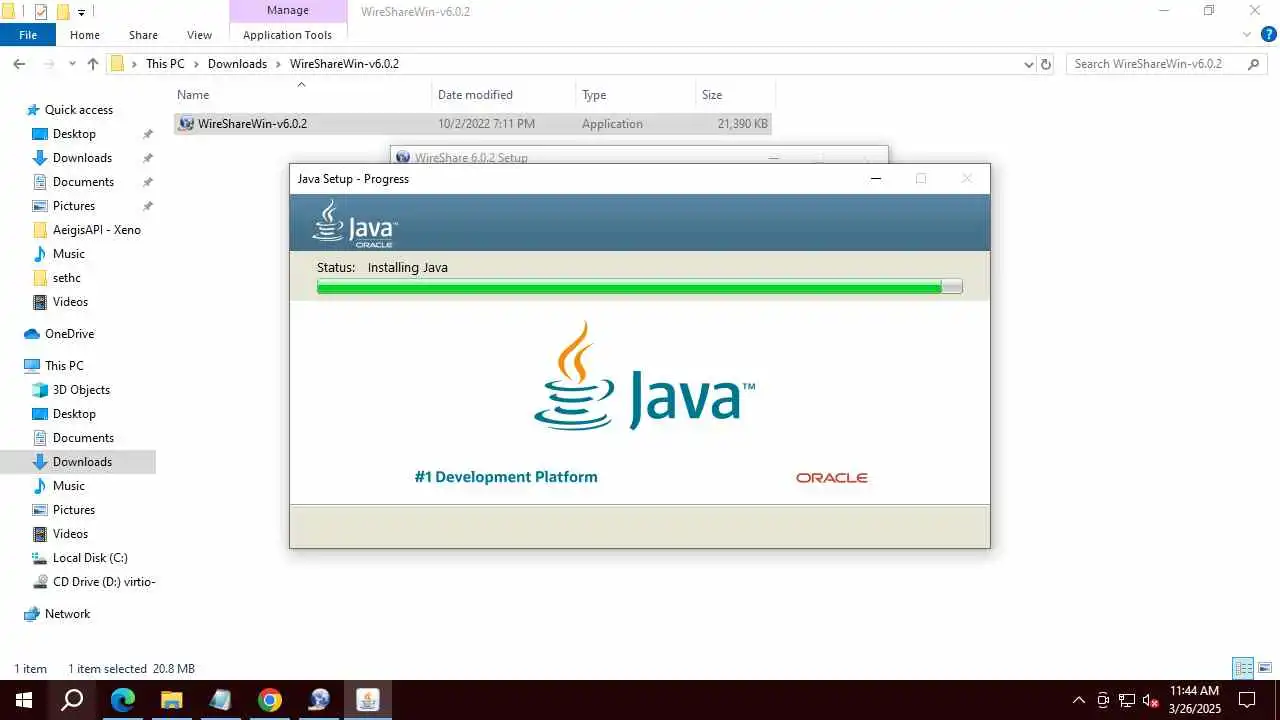Viewport: 1280px width, 720px height.
Task: Open Microsoft Edge from the taskbar
Action: tap(122, 700)
